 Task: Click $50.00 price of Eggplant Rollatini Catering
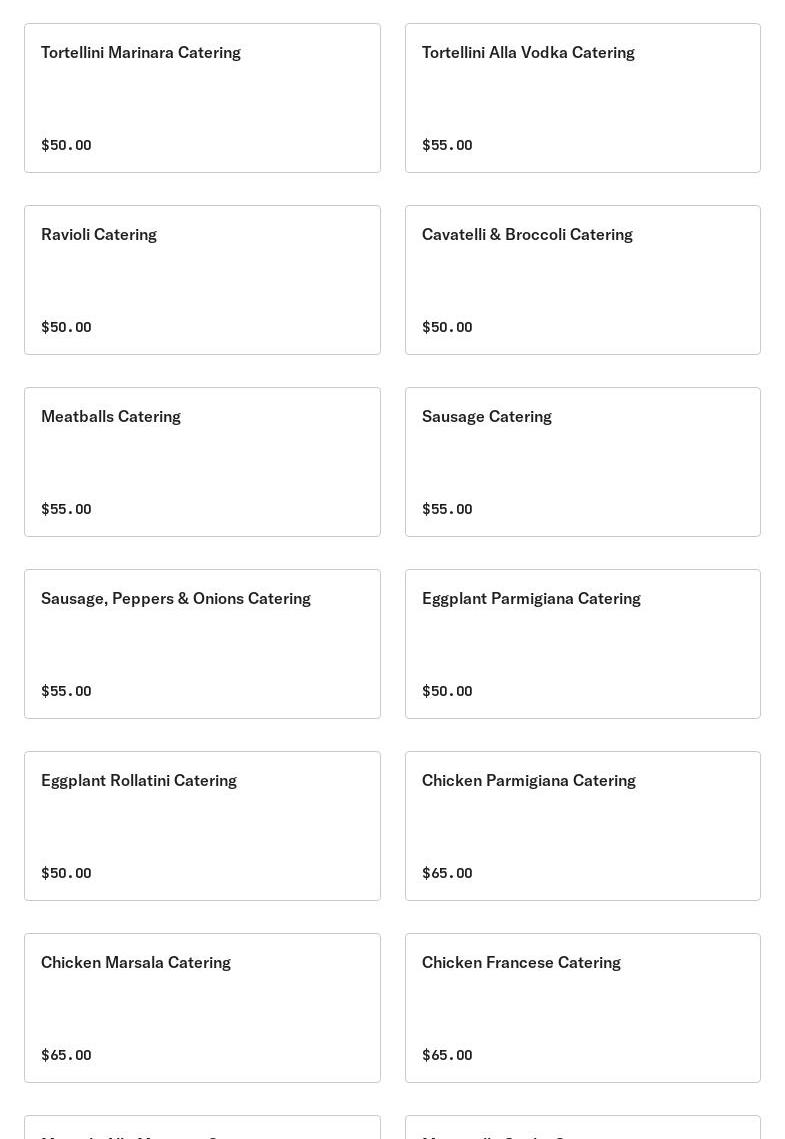click(66, 873)
